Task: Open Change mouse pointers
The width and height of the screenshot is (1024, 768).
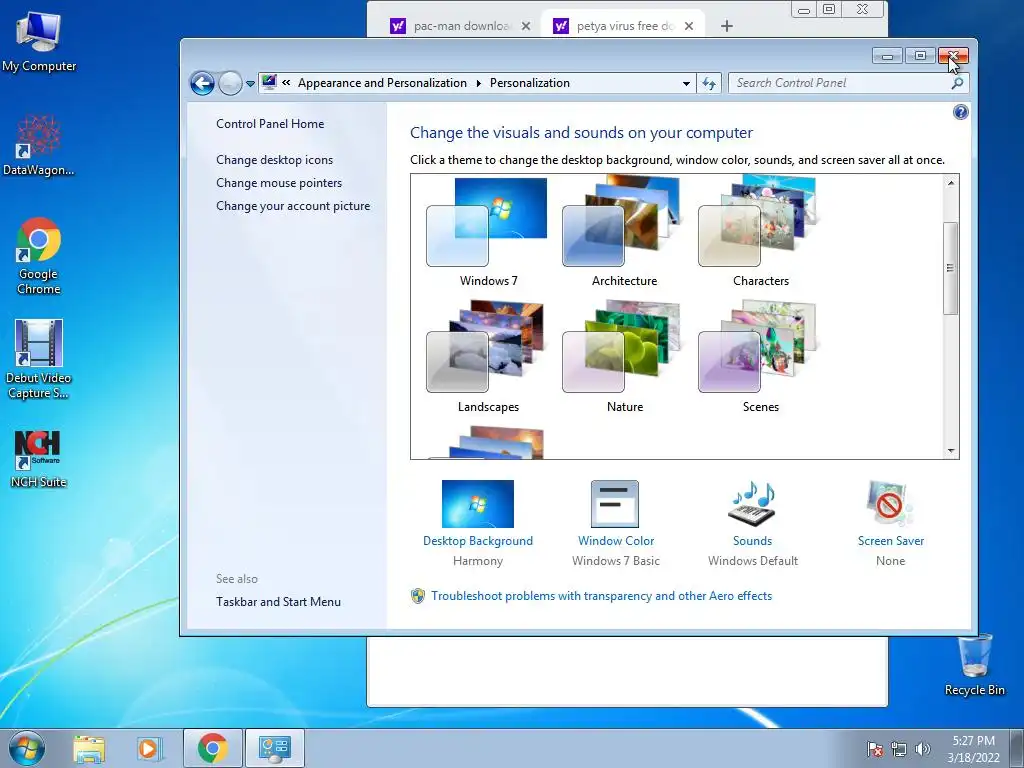Action: click(279, 183)
